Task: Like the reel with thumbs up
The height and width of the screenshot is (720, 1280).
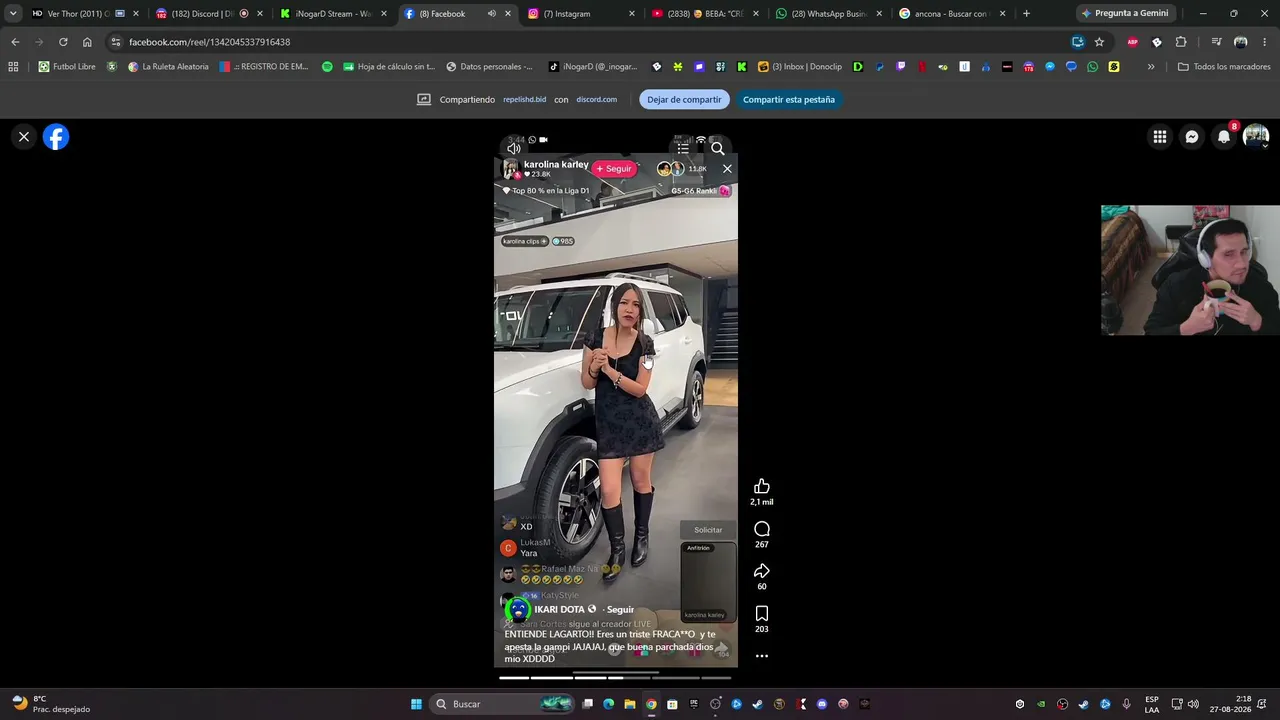Action: coord(762,487)
